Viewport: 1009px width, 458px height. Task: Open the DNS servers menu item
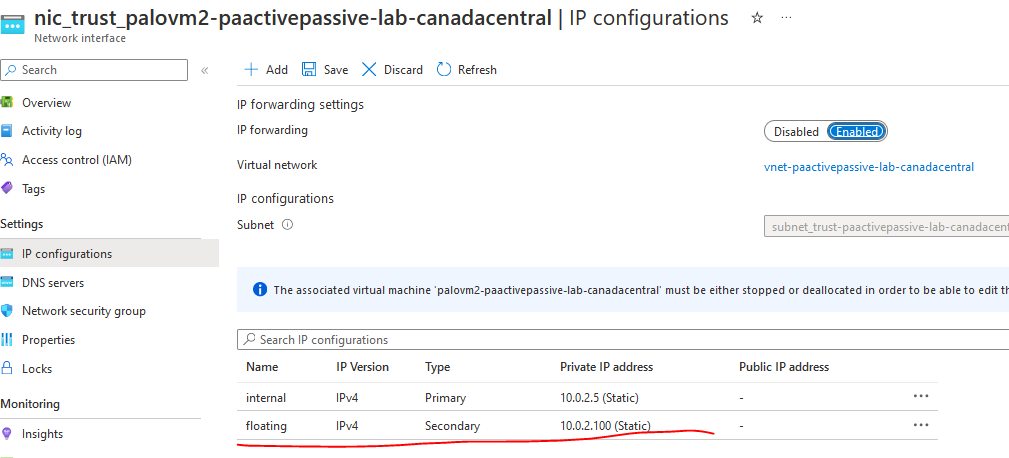[x=53, y=283]
